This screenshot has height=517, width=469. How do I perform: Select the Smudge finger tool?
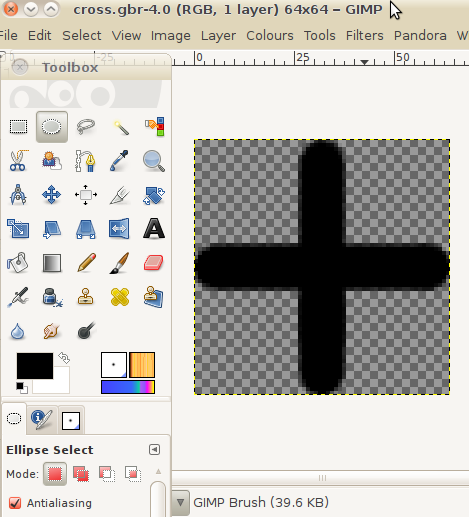[52, 331]
